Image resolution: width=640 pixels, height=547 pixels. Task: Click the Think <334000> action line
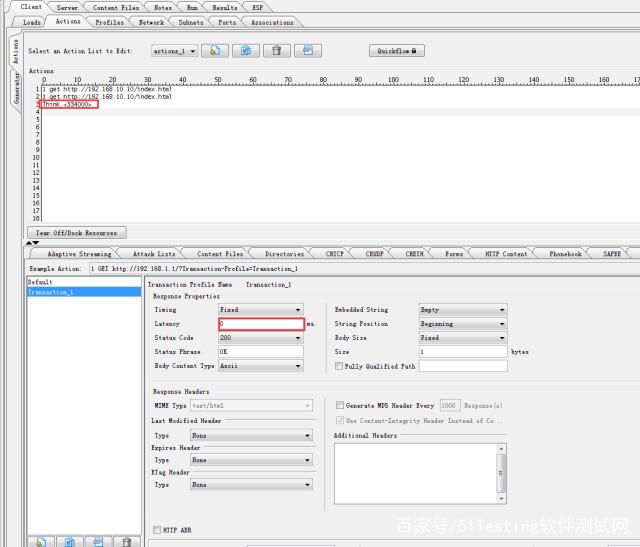click(69, 104)
